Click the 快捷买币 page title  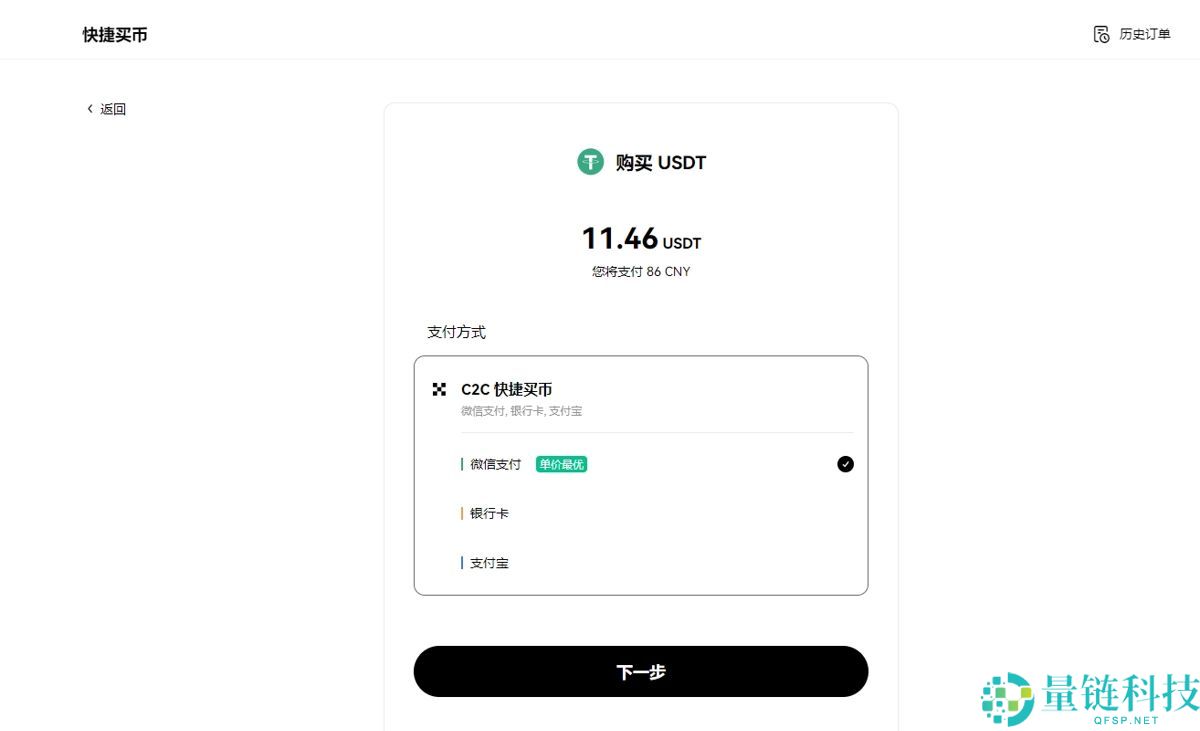coord(113,33)
